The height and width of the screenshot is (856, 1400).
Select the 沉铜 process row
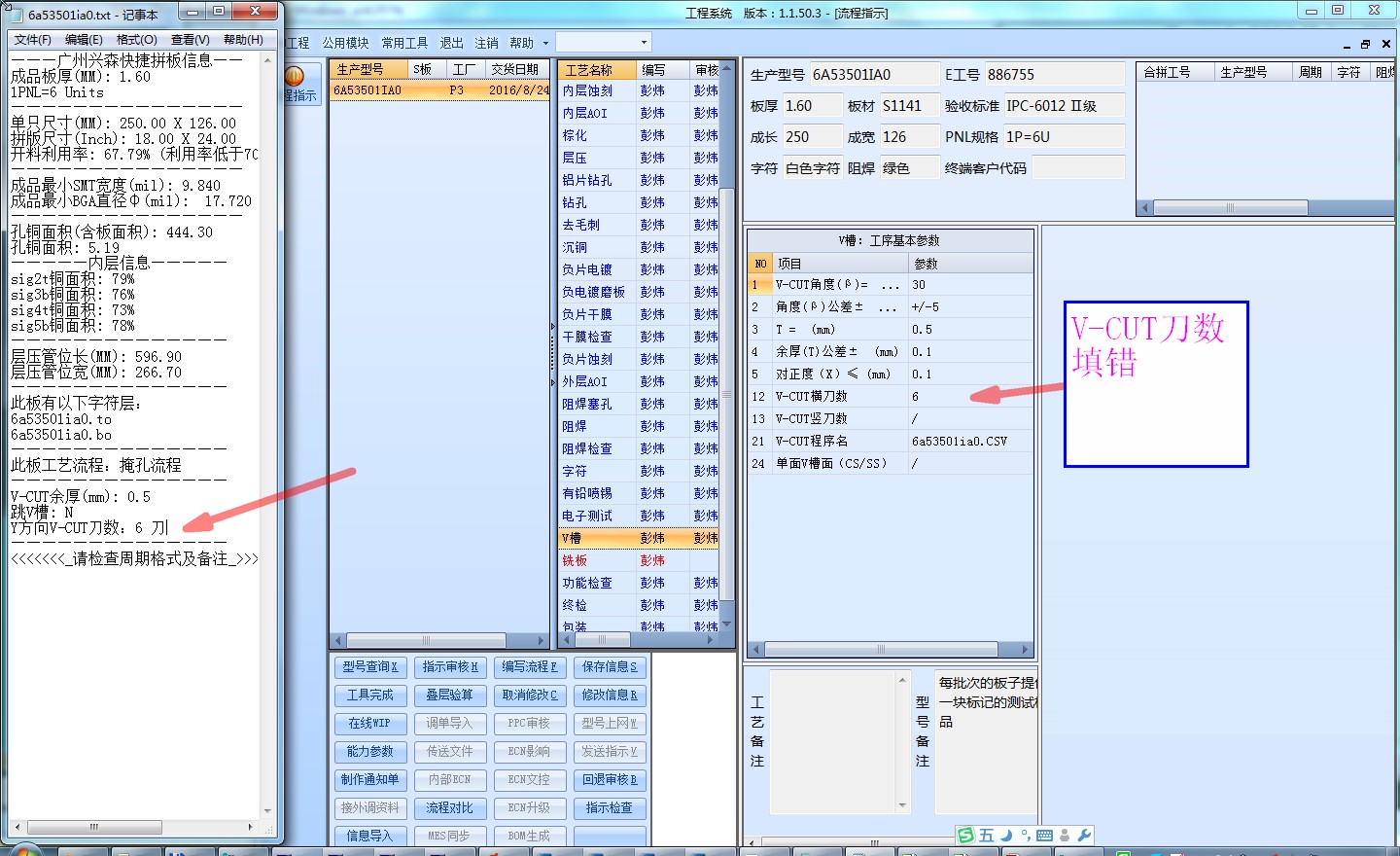(639, 247)
